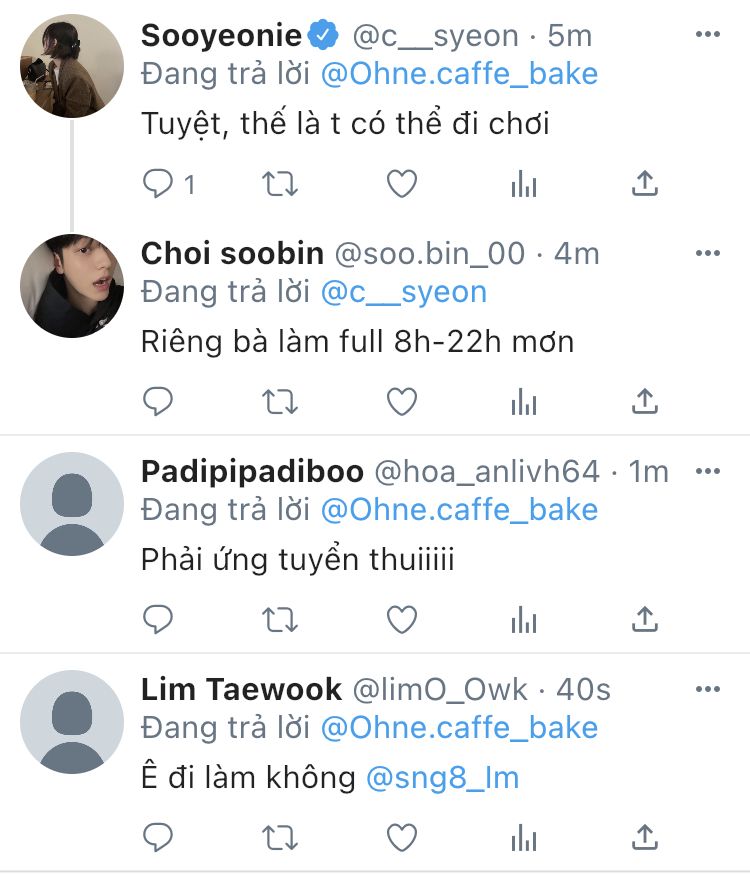Open Choi soobin's profile picture
The width and height of the screenshot is (750, 875).
(72, 285)
